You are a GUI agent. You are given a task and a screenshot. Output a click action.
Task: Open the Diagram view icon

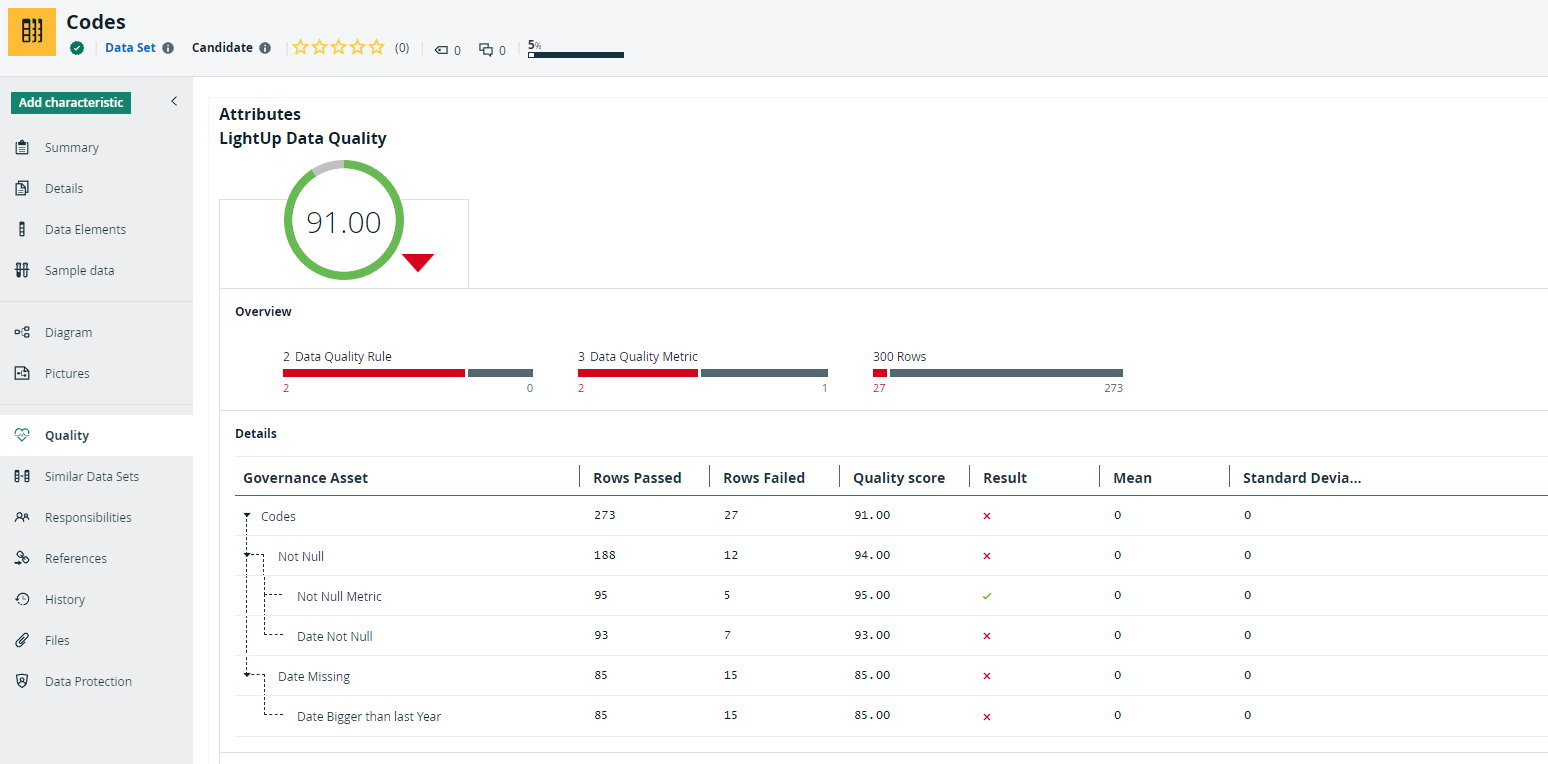[x=22, y=332]
